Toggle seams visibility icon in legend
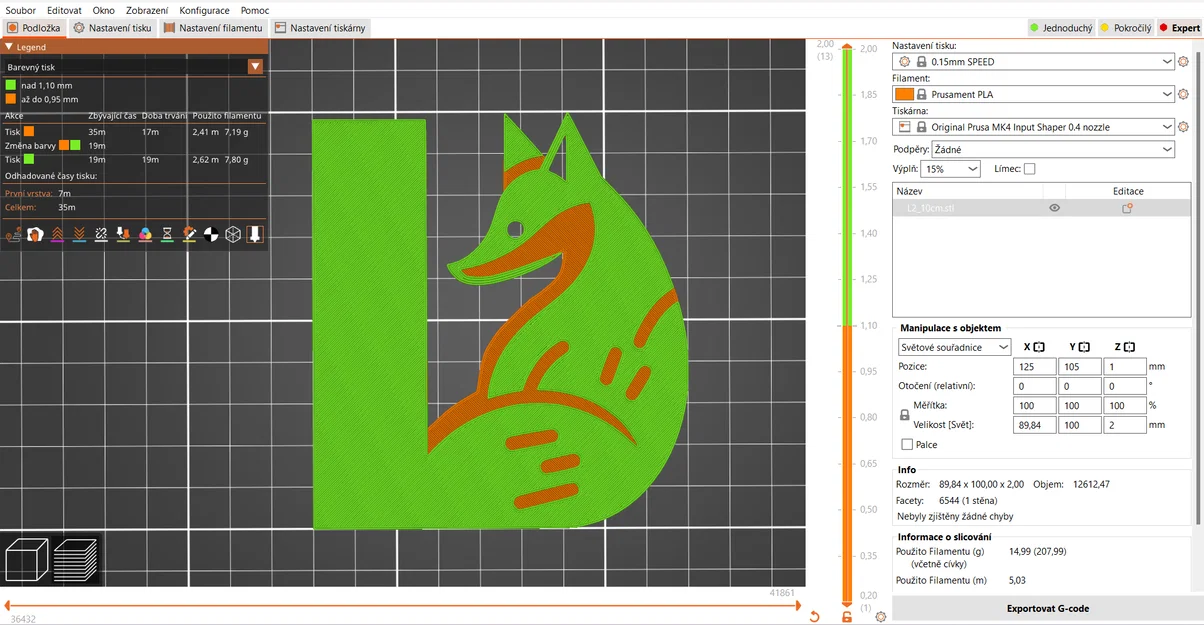The width and height of the screenshot is (1204, 625). click(x=101, y=234)
